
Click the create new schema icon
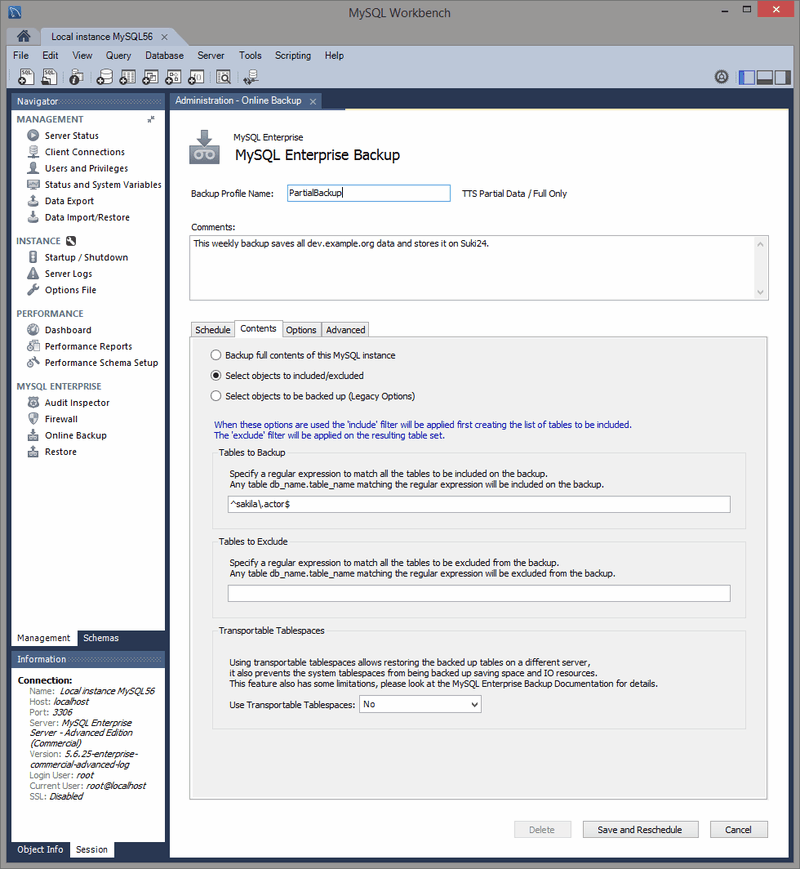point(104,76)
